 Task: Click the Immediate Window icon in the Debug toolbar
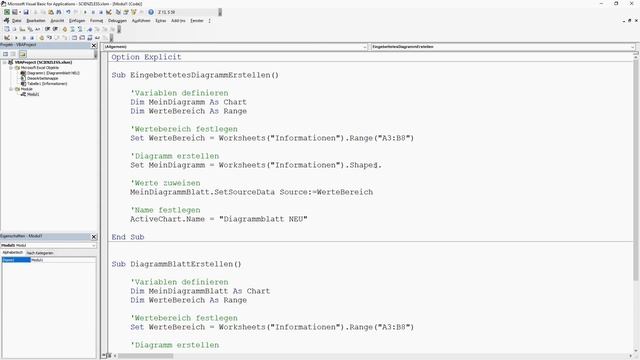(x=82, y=38)
